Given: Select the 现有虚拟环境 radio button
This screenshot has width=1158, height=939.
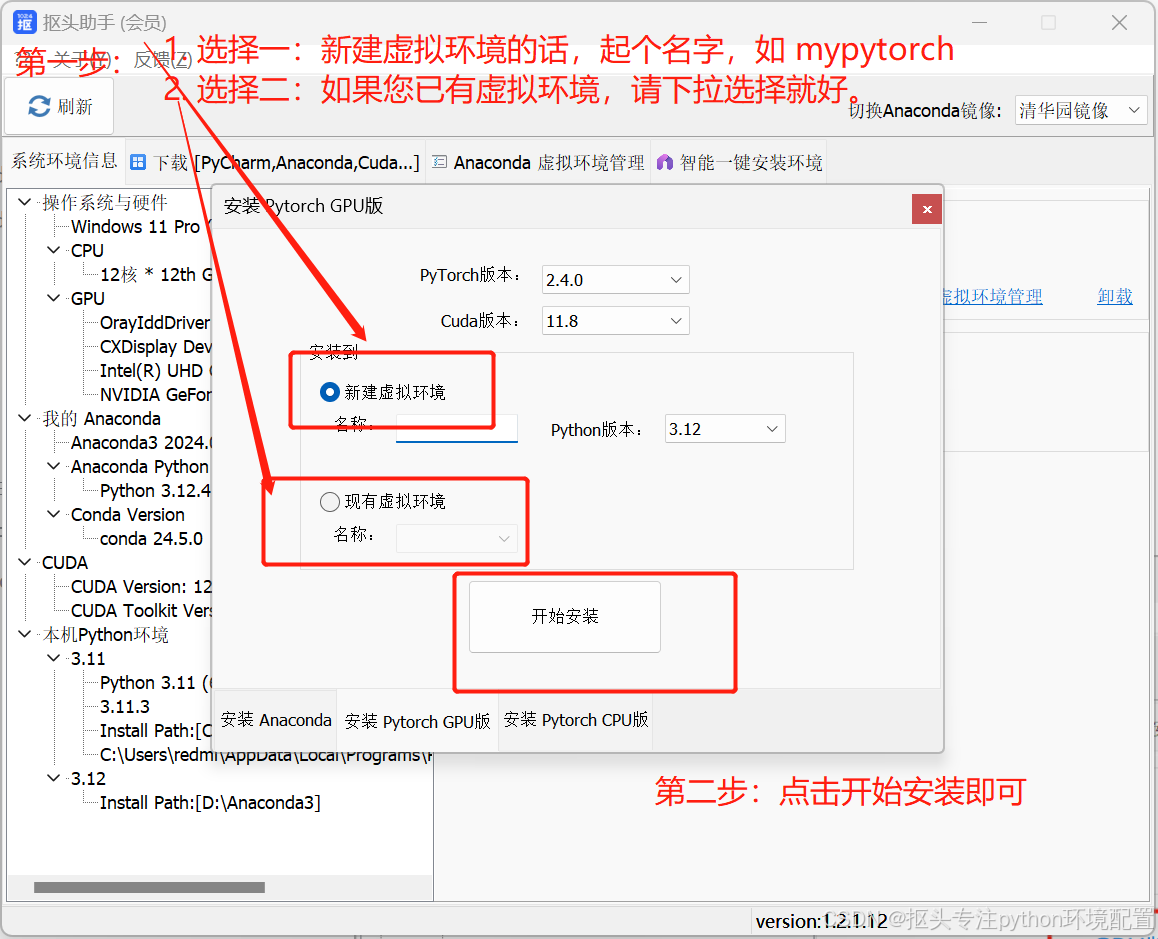Looking at the screenshot, I should click(330, 501).
